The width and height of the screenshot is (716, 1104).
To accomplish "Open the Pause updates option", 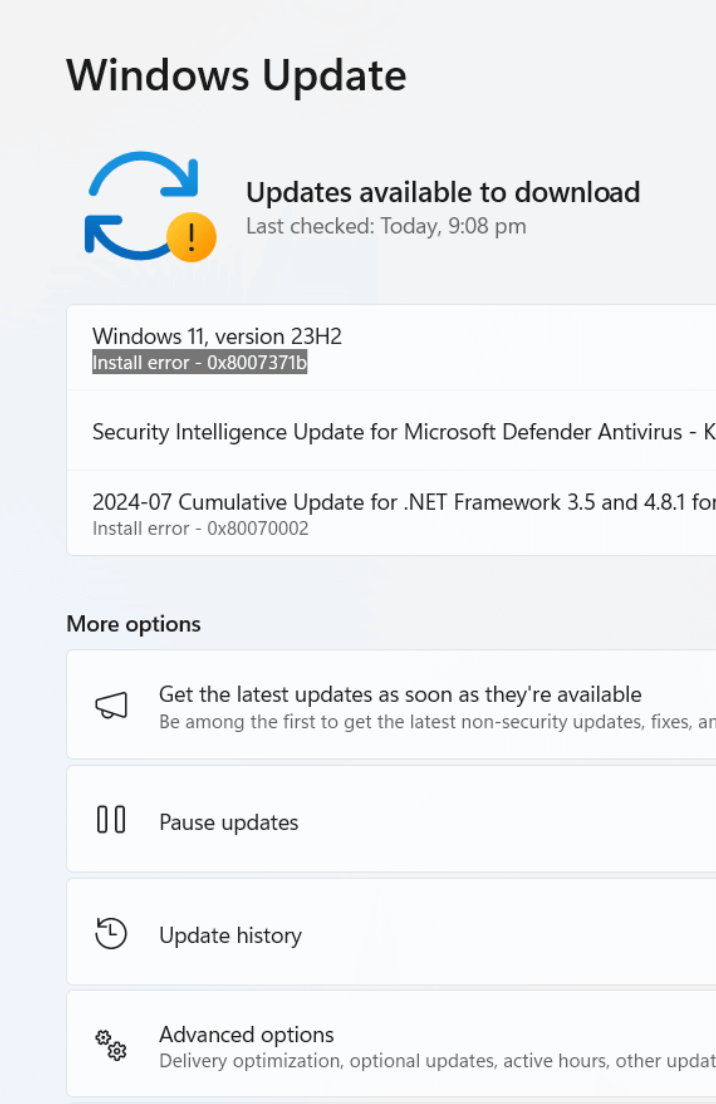I will coord(229,822).
